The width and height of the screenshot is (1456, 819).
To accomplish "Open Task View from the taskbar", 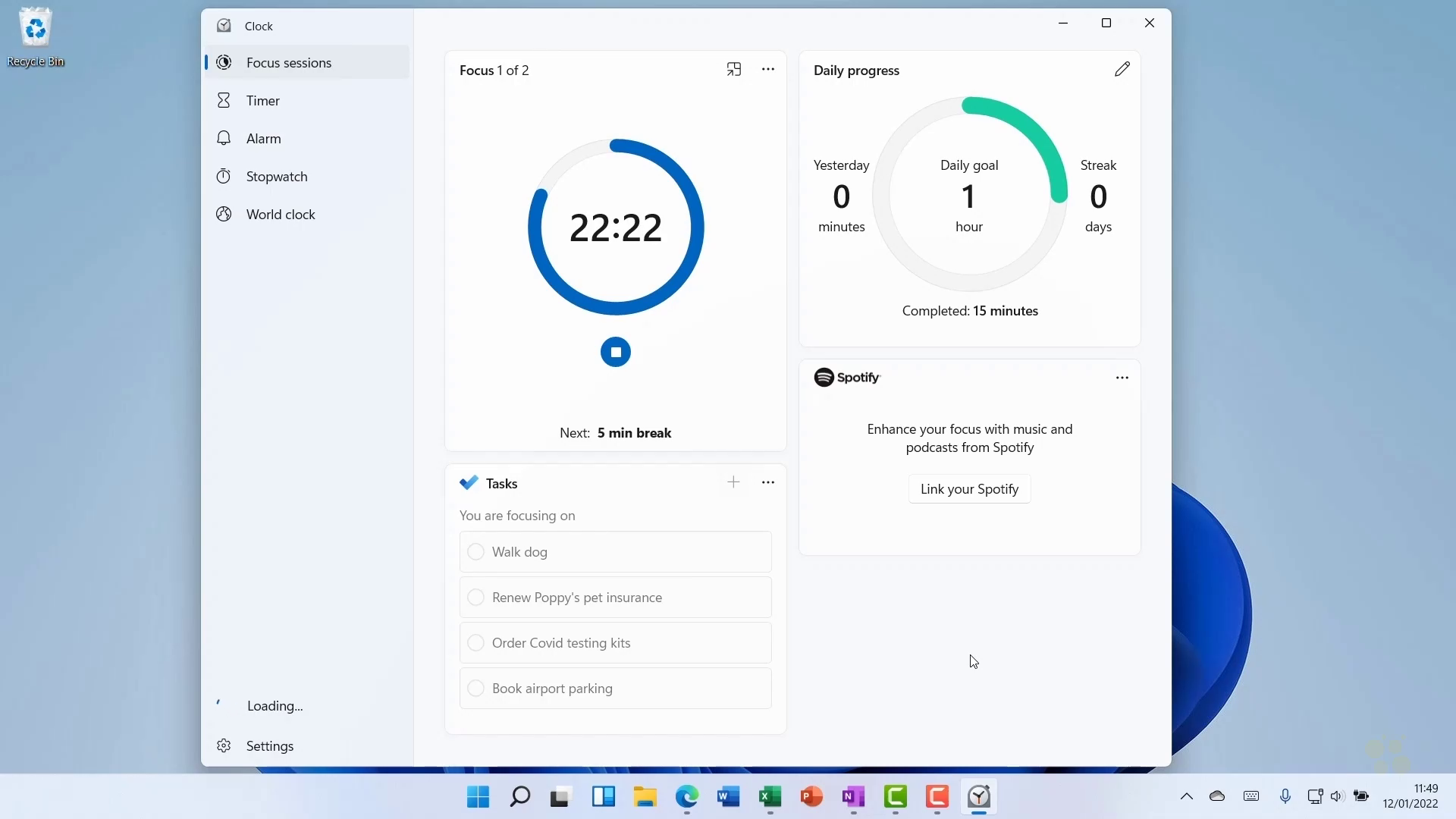I will [x=561, y=797].
